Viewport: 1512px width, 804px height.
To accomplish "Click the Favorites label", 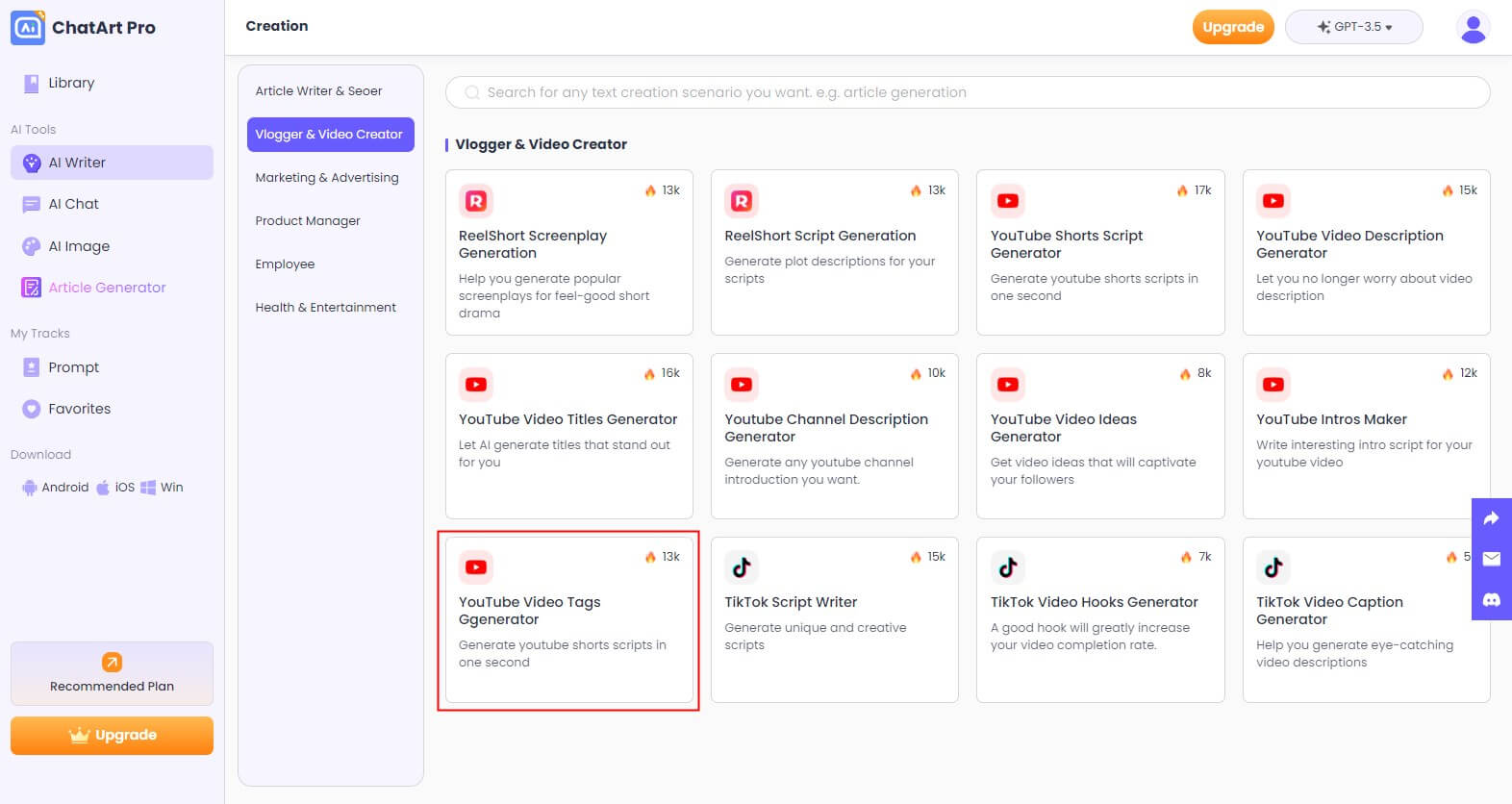I will (x=80, y=409).
